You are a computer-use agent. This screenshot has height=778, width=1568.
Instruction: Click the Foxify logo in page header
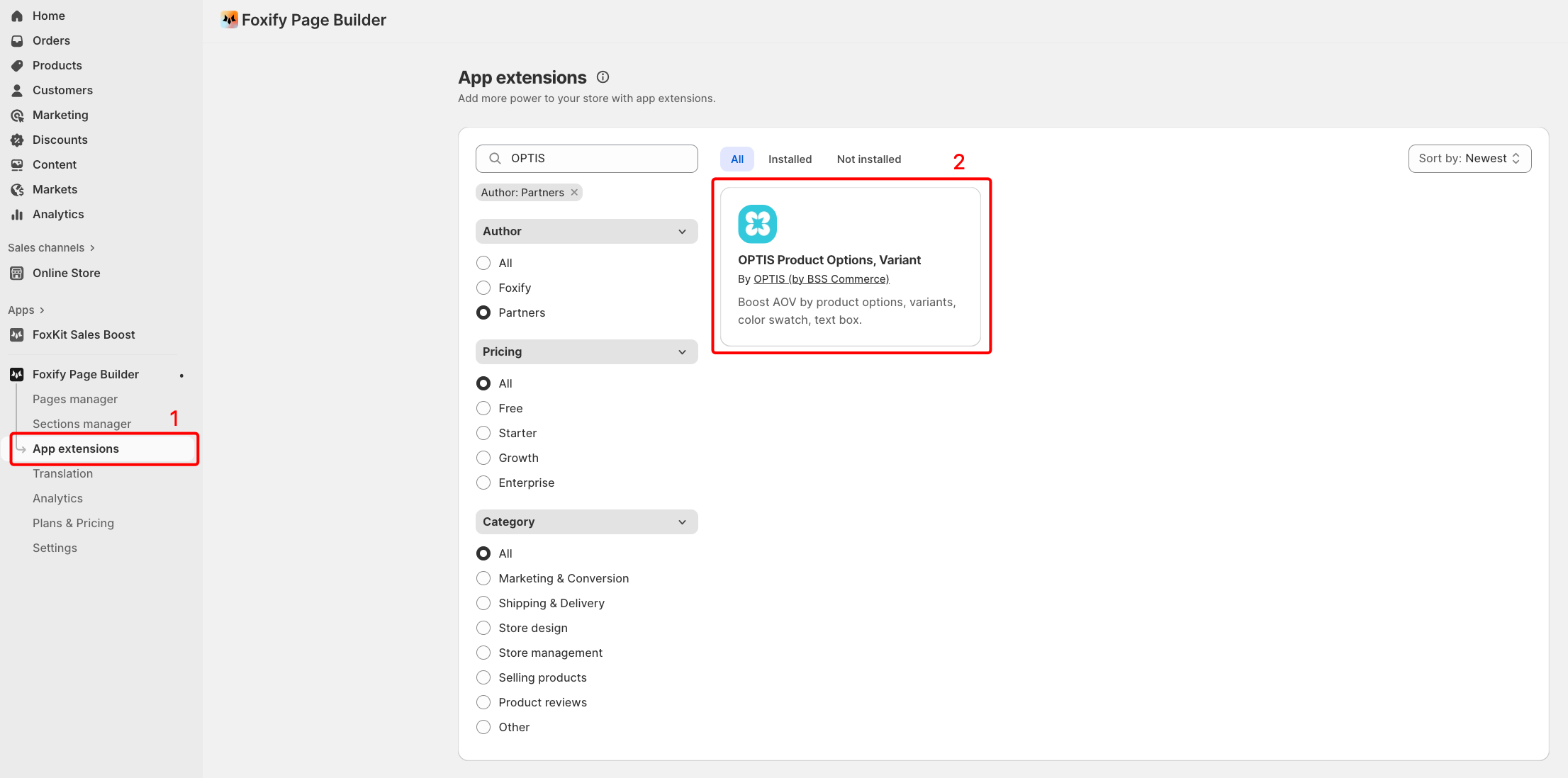229,20
